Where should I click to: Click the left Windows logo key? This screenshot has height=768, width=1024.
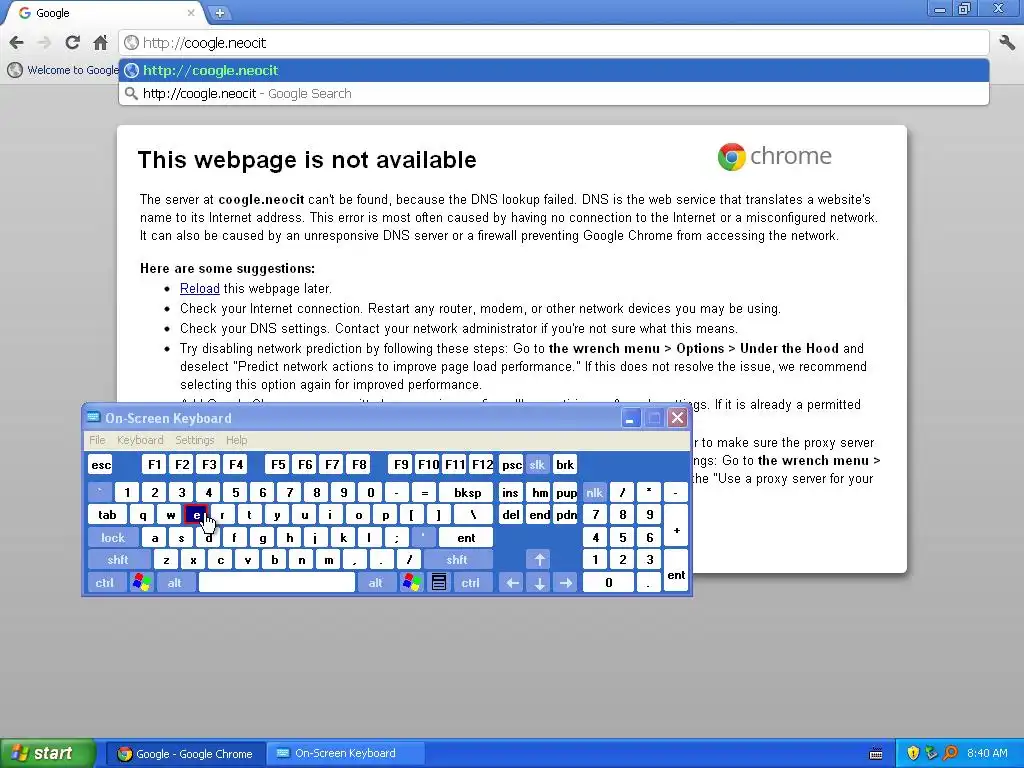point(141,583)
